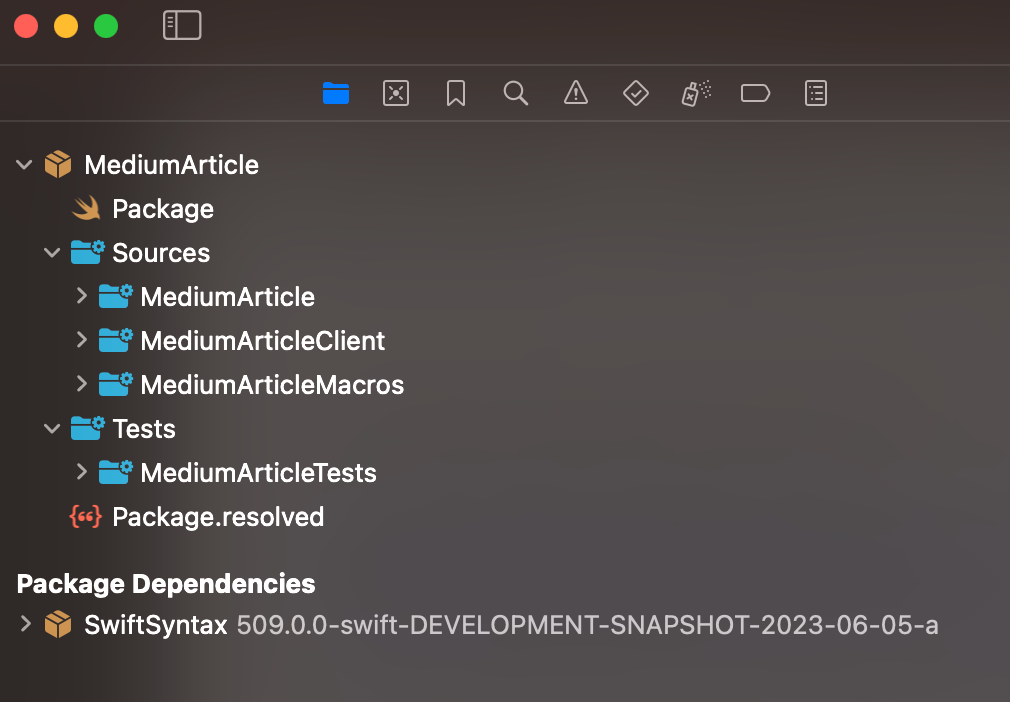Viewport: 1010px width, 702px height.
Task: Expand the SwiftSyntax package dependency
Action: [x=26, y=625]
